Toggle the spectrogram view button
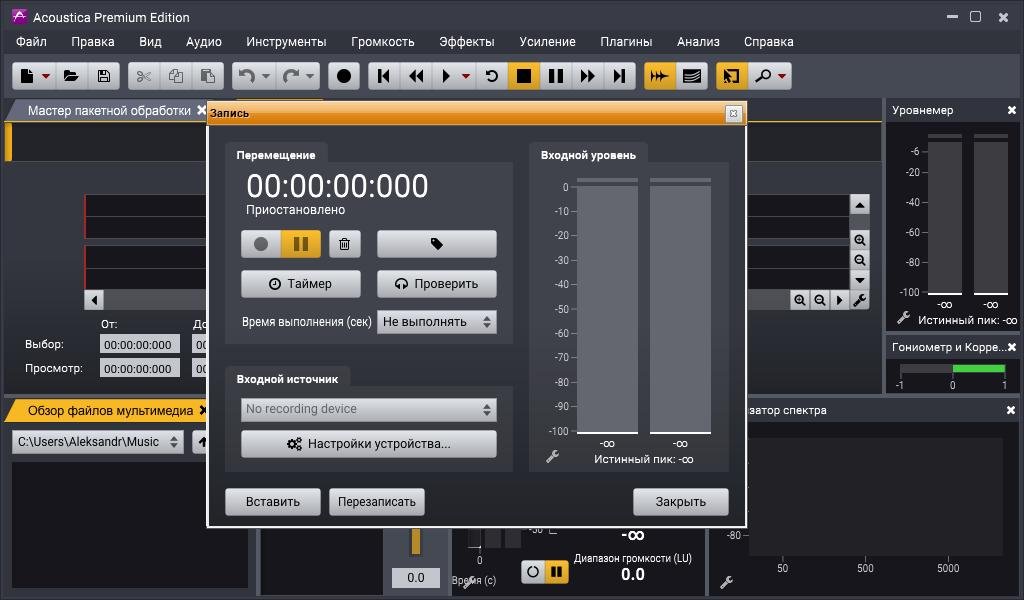This screenshot has height=600, width=1024. (691, 76)
